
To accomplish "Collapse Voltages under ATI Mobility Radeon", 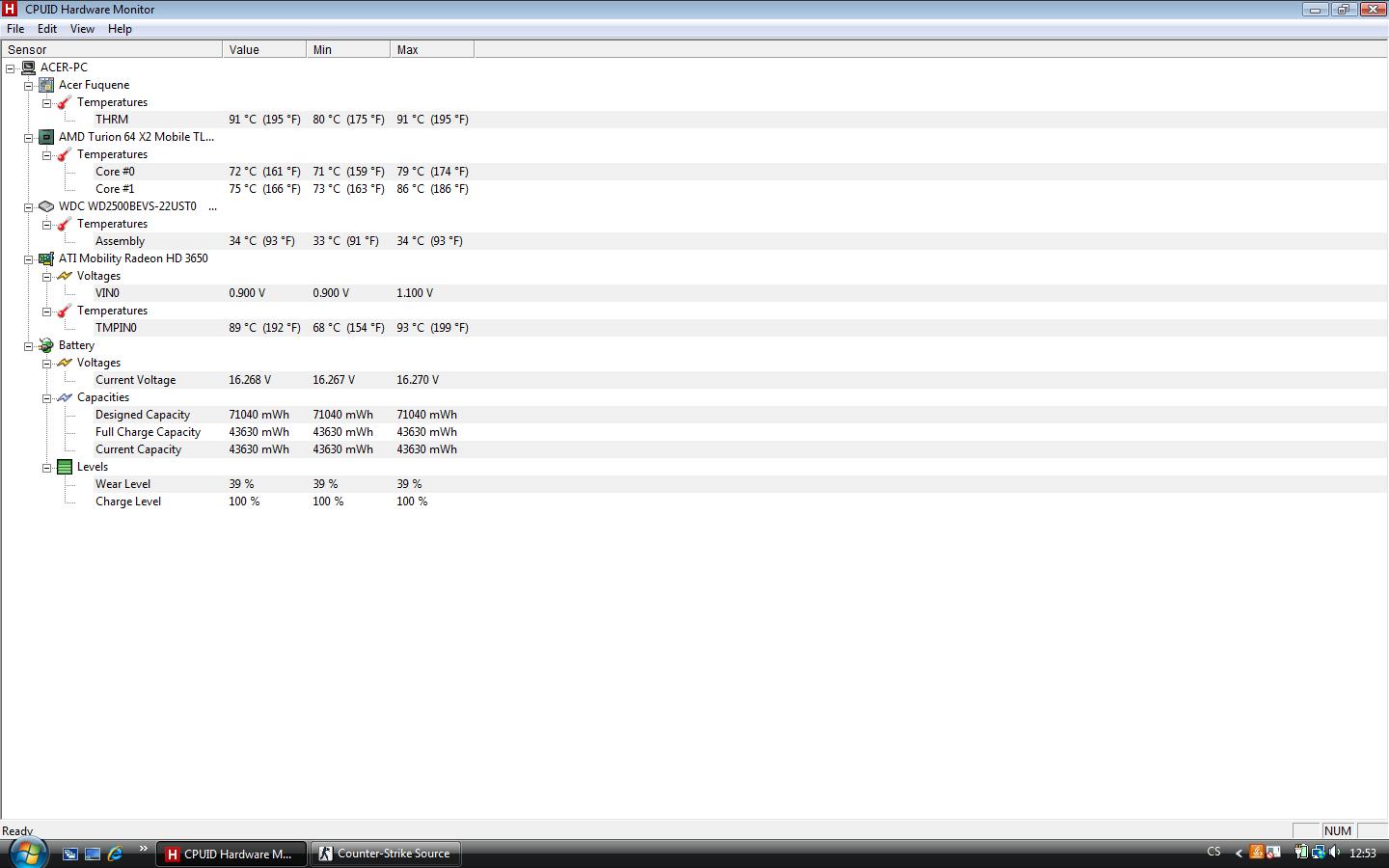I will click(47, 277).
